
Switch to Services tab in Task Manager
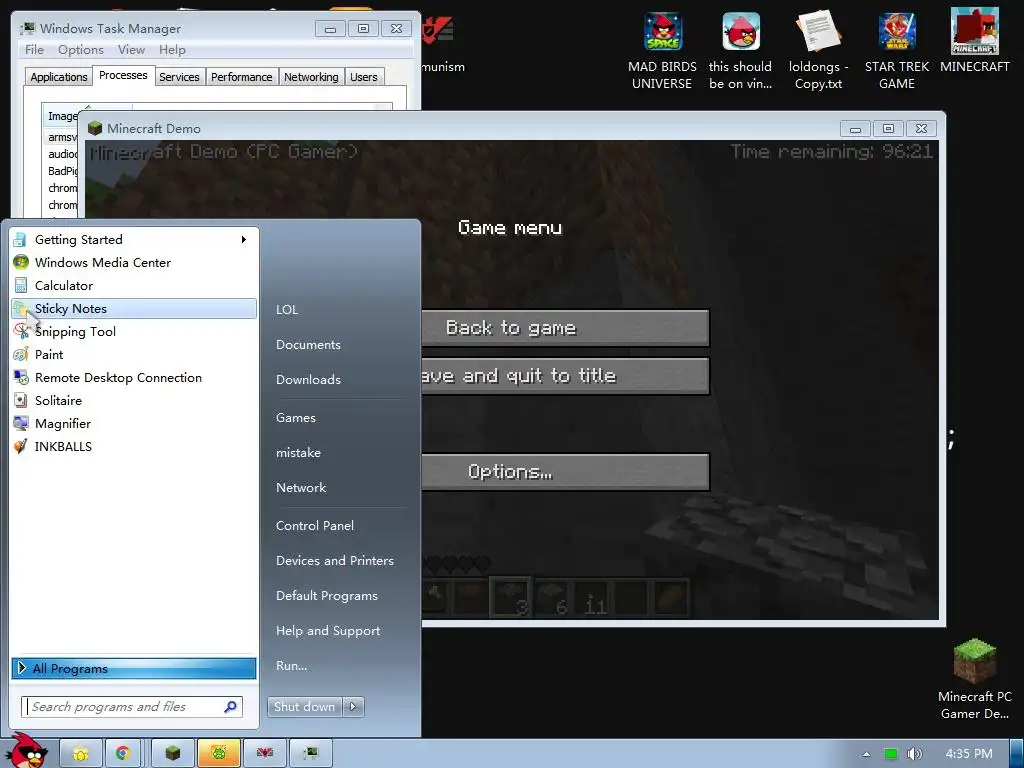pyautogui.click(x=179, y=77)
